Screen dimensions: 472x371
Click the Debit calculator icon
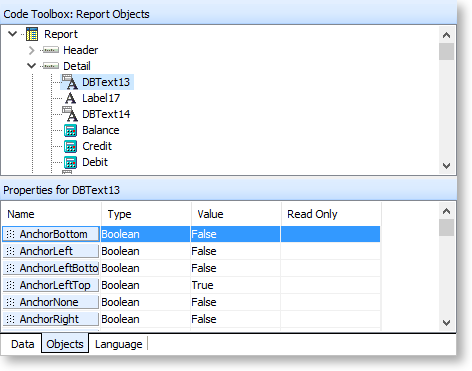70,162
